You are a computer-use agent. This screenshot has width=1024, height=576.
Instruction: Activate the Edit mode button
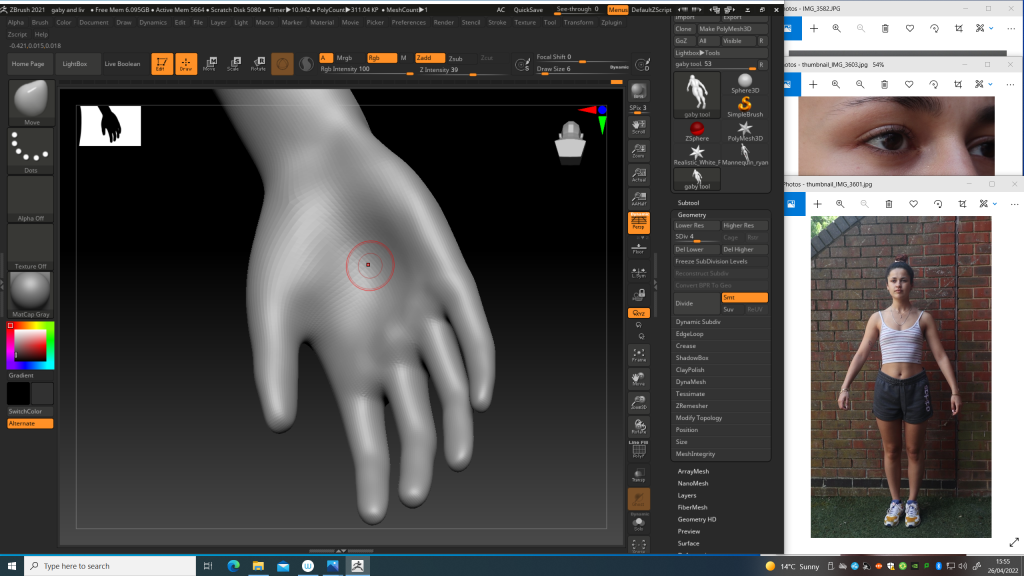click(x=161, y=64)
